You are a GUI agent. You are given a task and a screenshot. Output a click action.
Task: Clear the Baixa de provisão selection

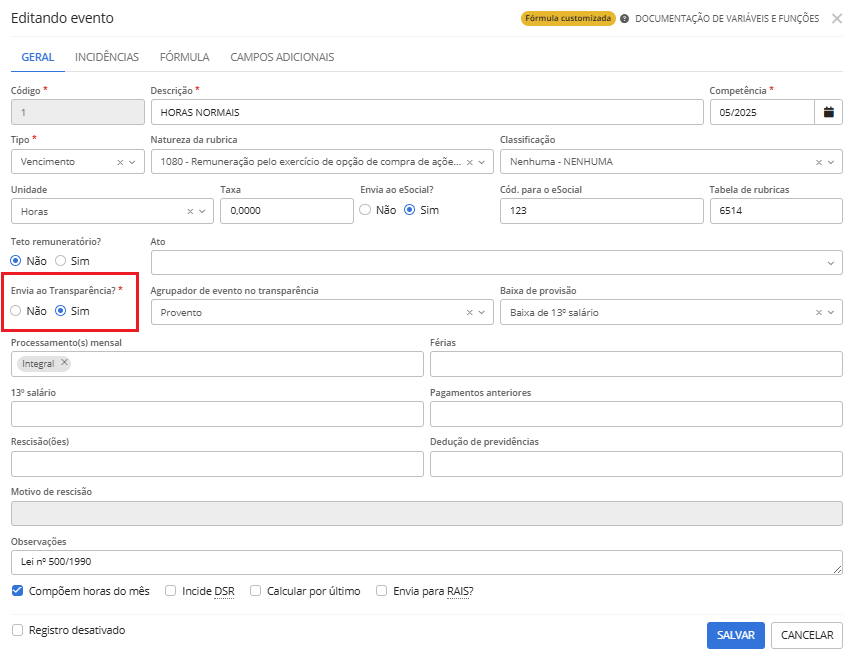tap(818, 312)
